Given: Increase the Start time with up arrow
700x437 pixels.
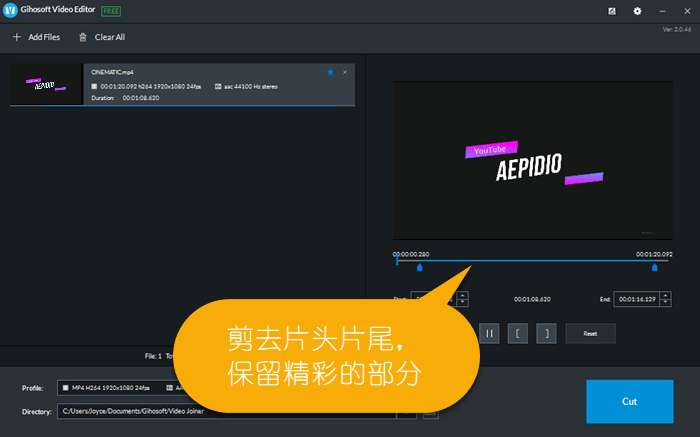Looking at the screenshot, I should tap(462, 294).
